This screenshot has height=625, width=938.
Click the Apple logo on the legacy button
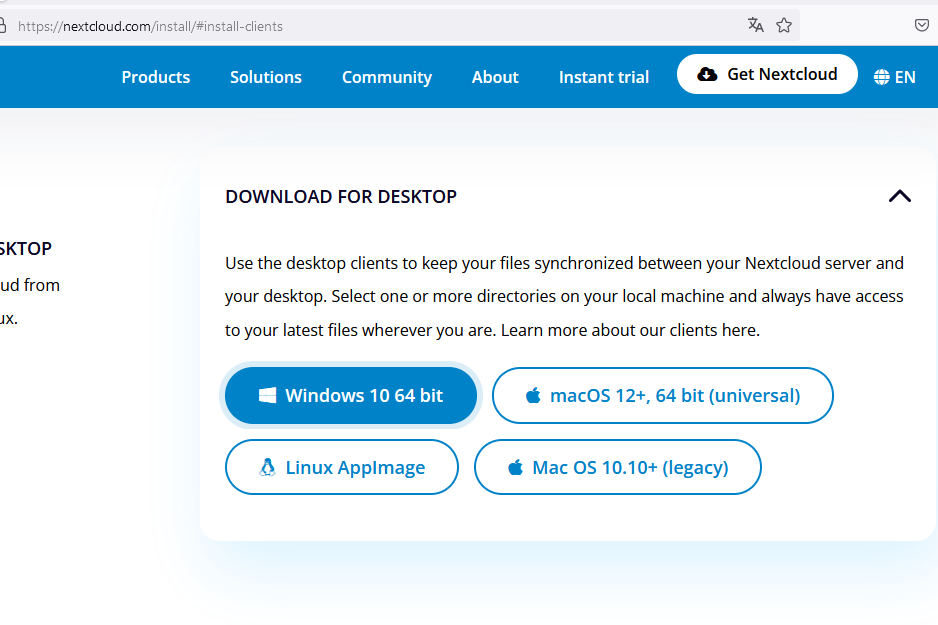tap(516, 467)
